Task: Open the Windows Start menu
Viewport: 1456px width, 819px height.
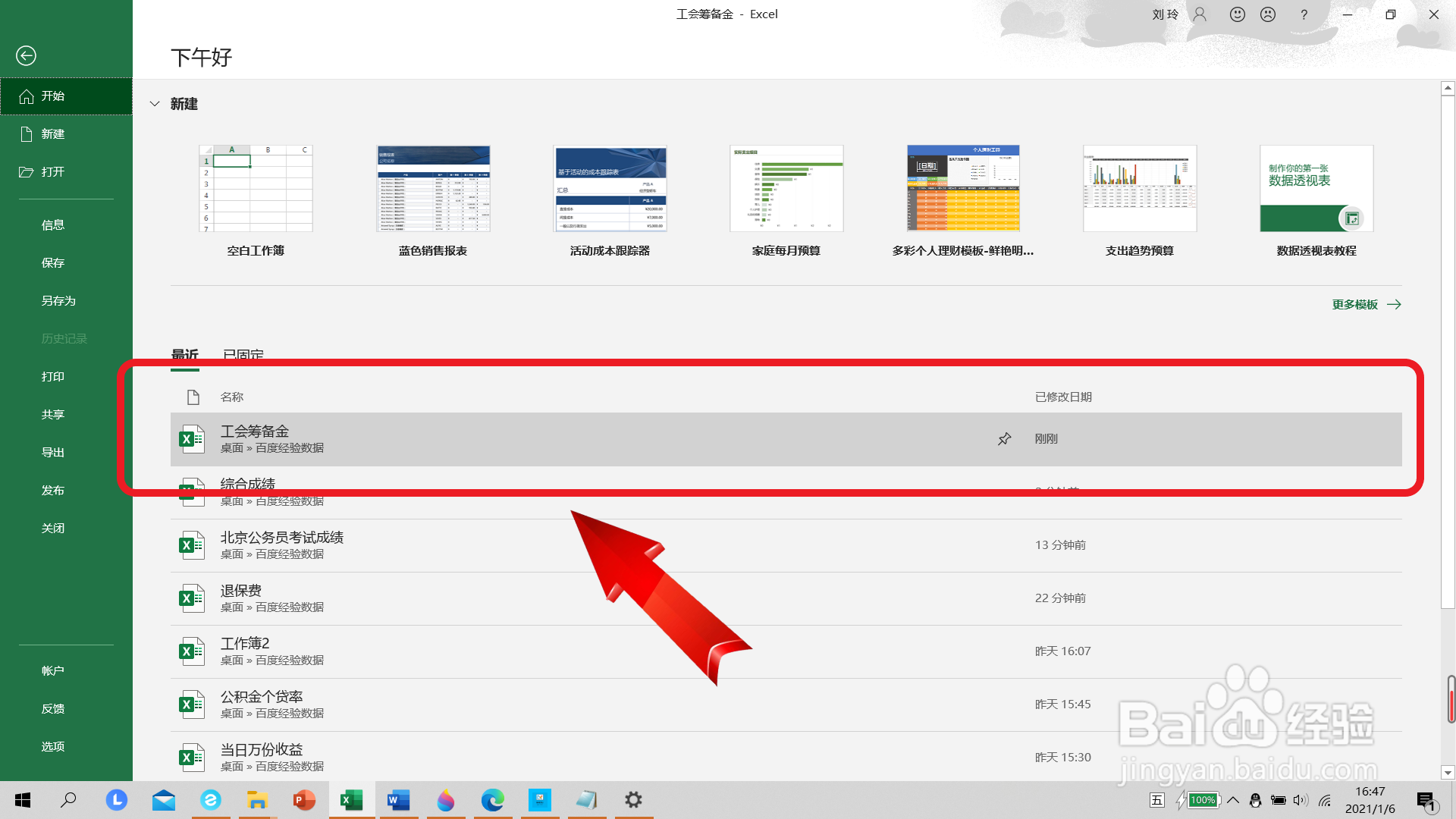Action: [23, 800]
